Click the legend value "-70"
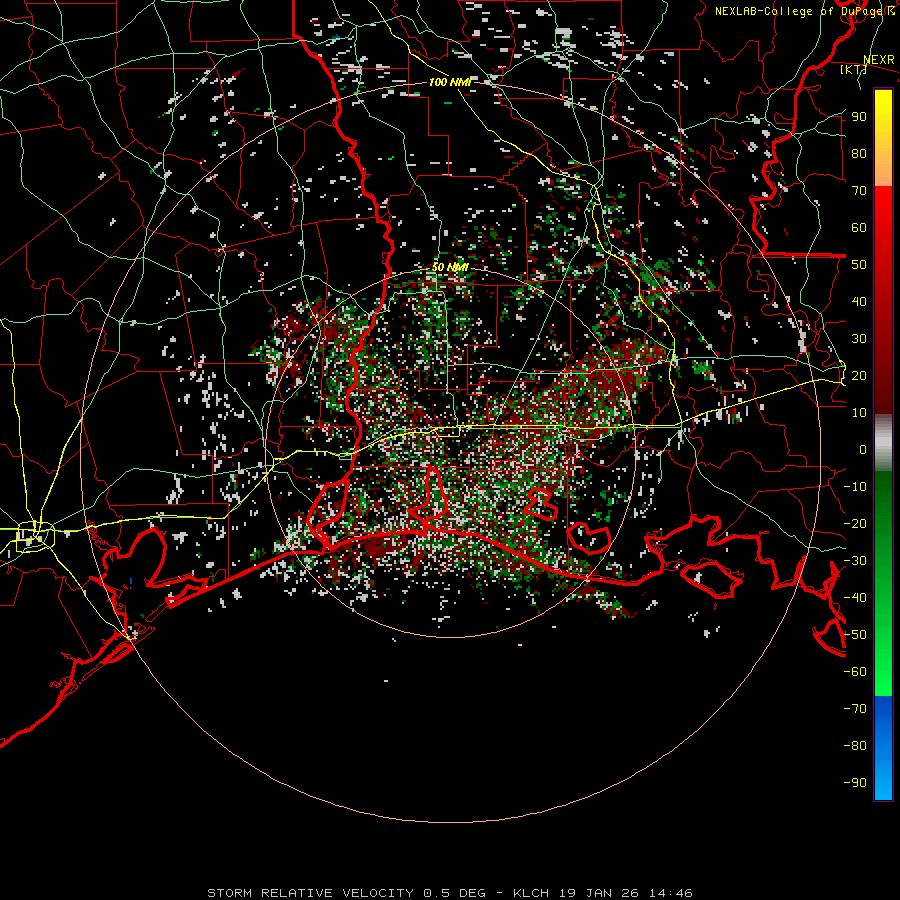Screen dimensions: 900x900 pyautogui.click(x=855, y=709)
